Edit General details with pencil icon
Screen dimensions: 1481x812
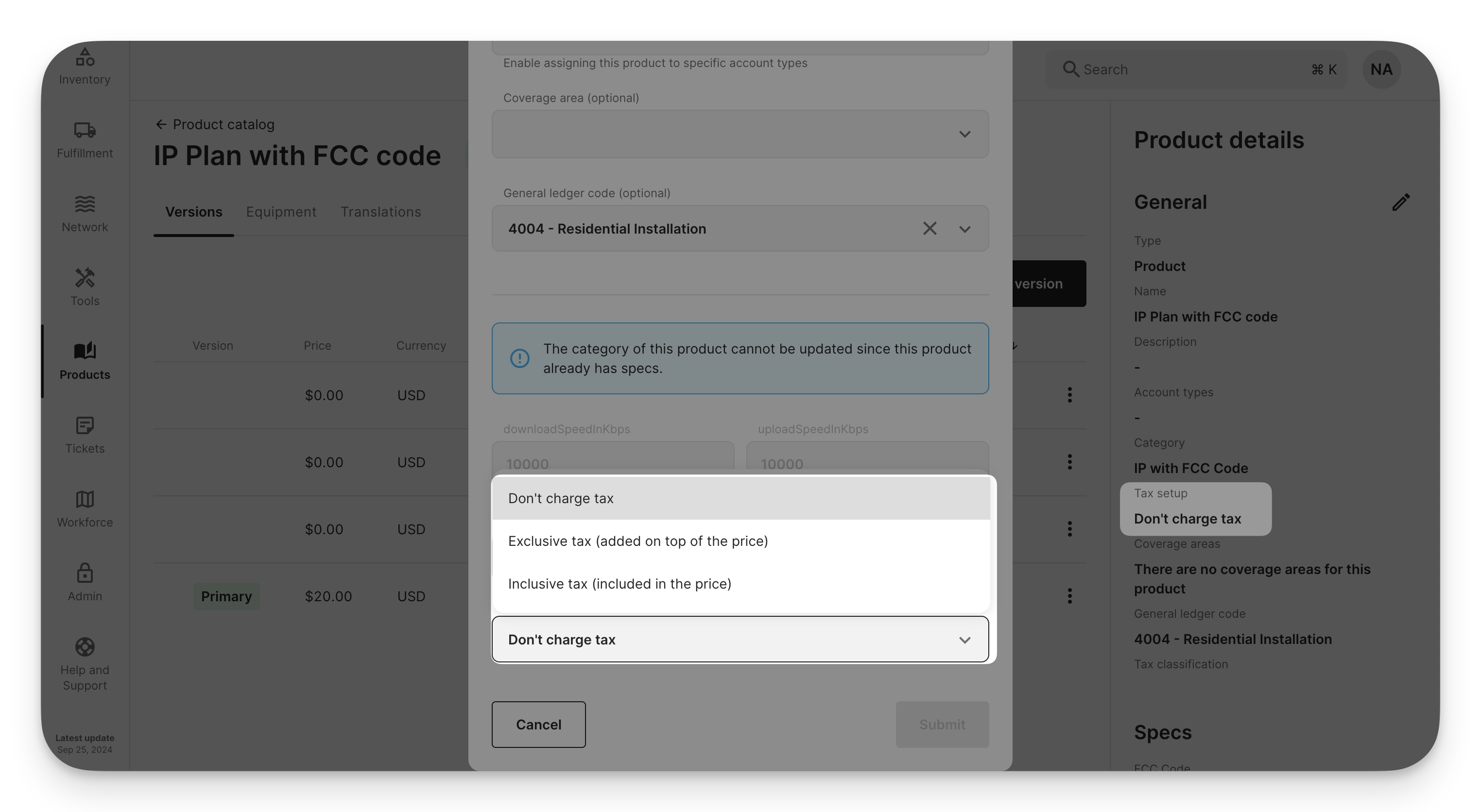(x=1400, y=203)
